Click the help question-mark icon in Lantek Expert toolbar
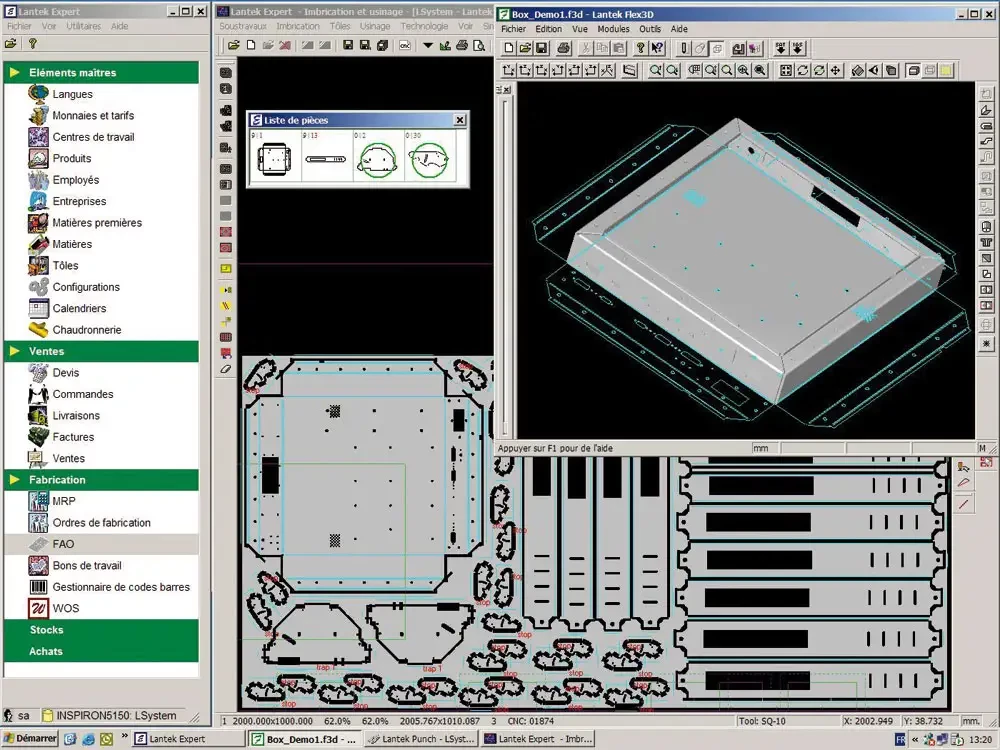The height and width of the screenshot is (750, 1000). click(33, 43)
